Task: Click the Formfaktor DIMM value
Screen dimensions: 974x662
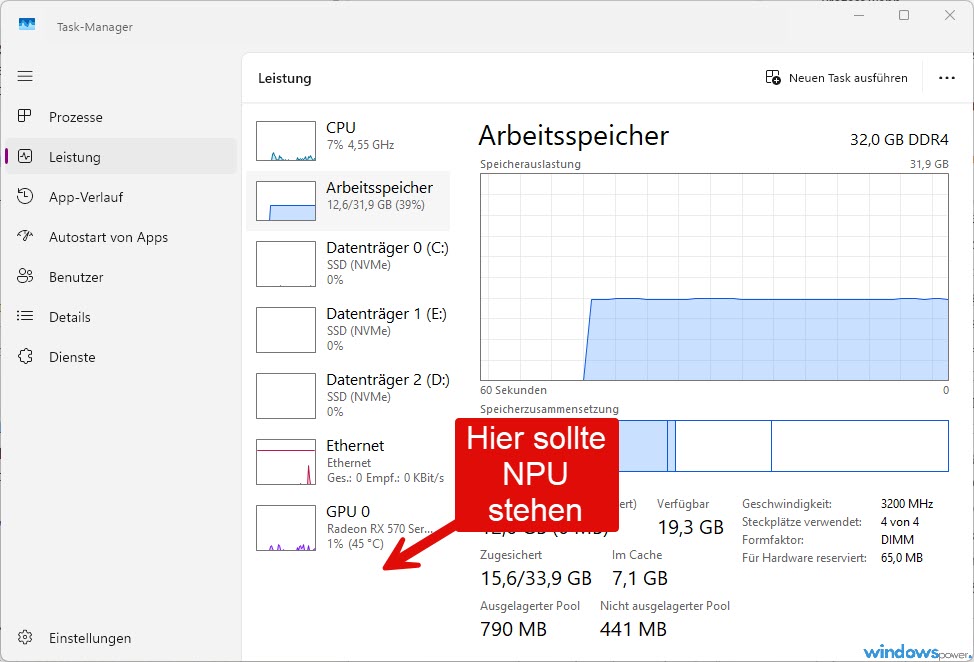Action: coord(897,540)
